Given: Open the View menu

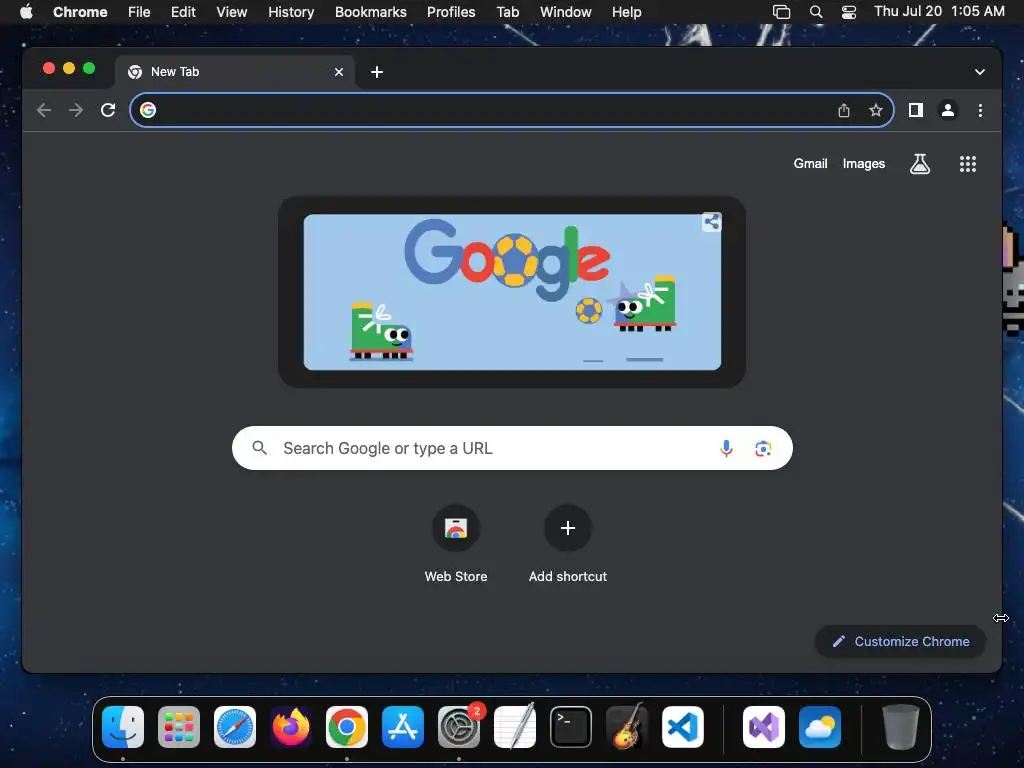Looking at the screenshot, I should pyautogui.click(x=232, y=12).
